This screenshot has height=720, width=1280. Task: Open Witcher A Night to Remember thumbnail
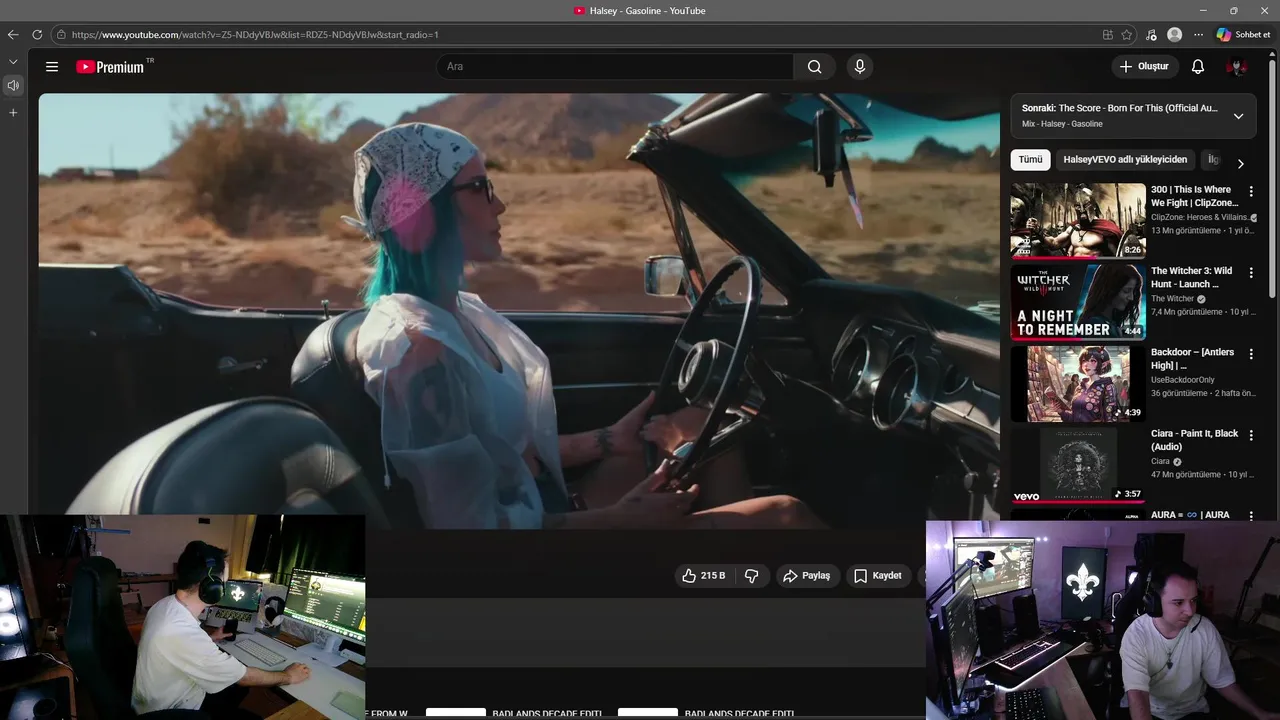pyautogui.click(x=1078, y=302)
